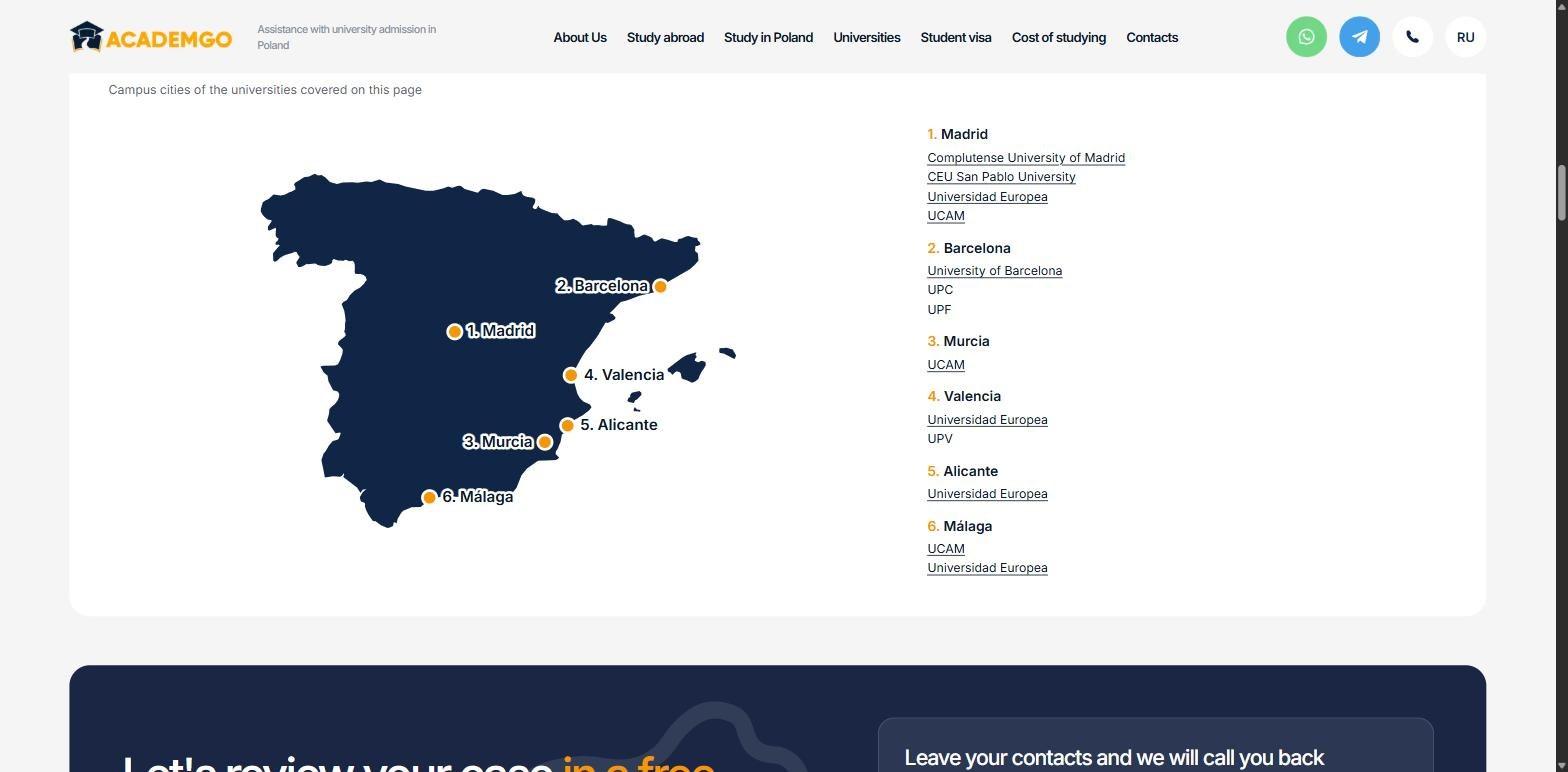
Task: Open the Contacts menu item
Action: [1152, 37]
